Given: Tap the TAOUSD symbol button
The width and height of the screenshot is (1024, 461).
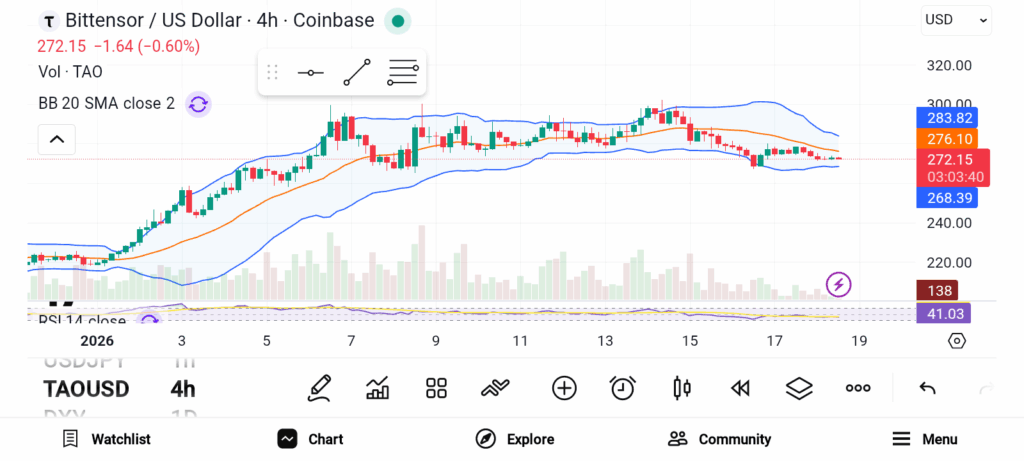Looking at the screenshot, I should (86, 388).
